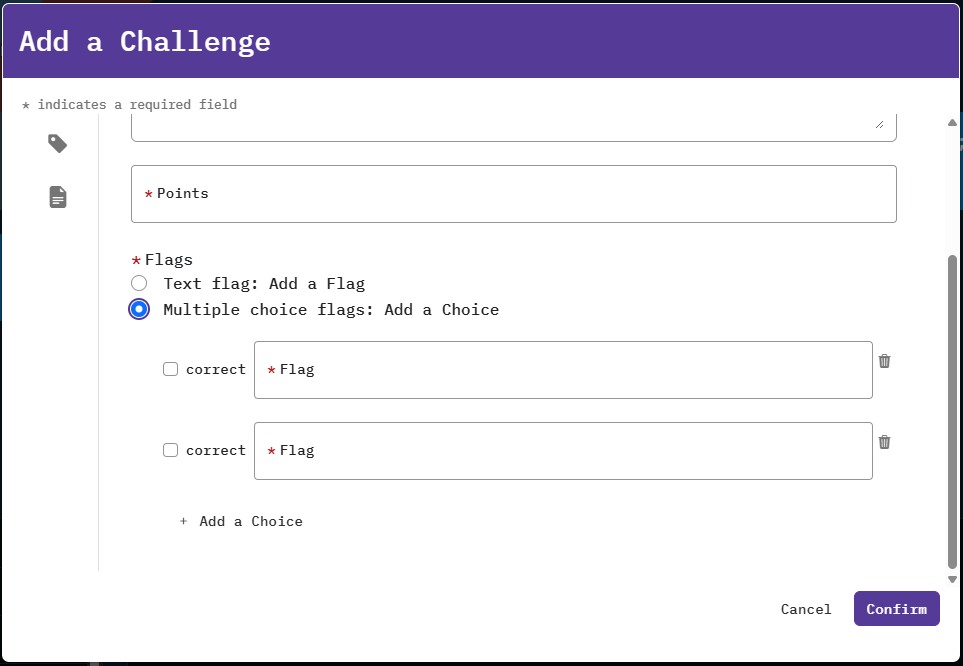This screenshot has width=963, height=666.
Task: Delete the second flag choice with trash icon
Action: pyautogui.click(x=884, y=442)
